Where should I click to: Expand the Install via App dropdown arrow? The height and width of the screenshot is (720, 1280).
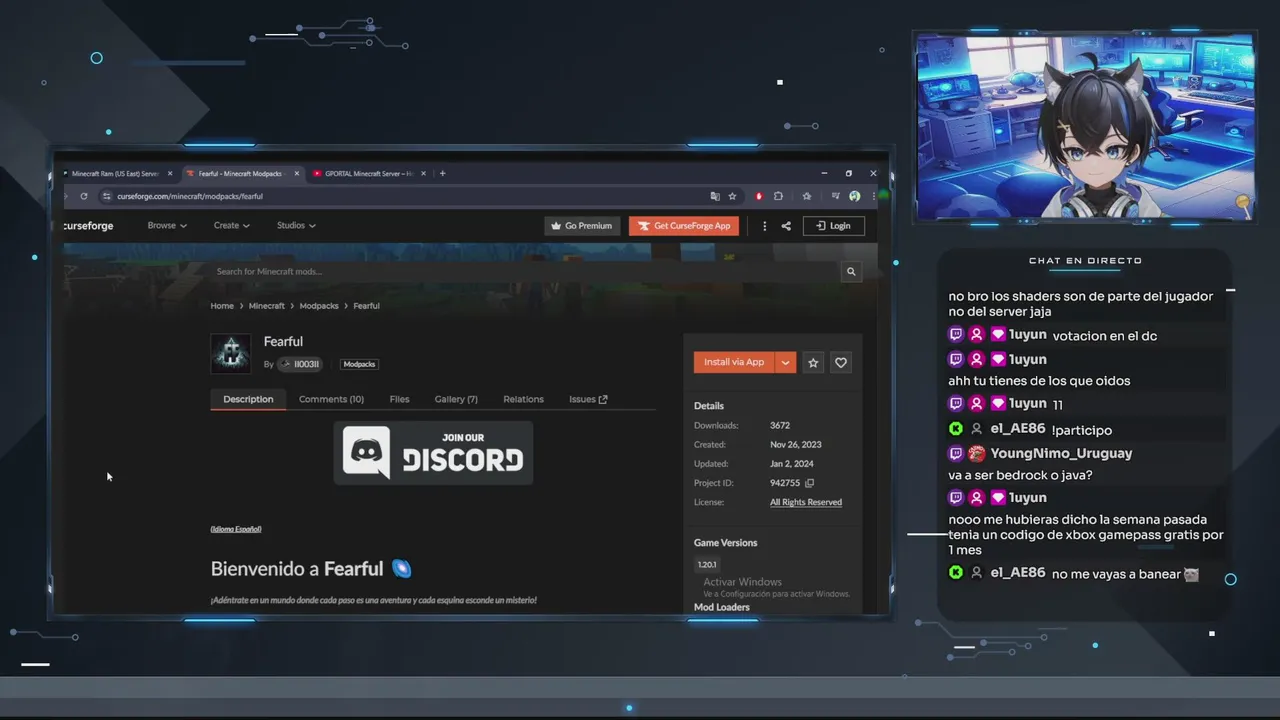pos(786,362)
